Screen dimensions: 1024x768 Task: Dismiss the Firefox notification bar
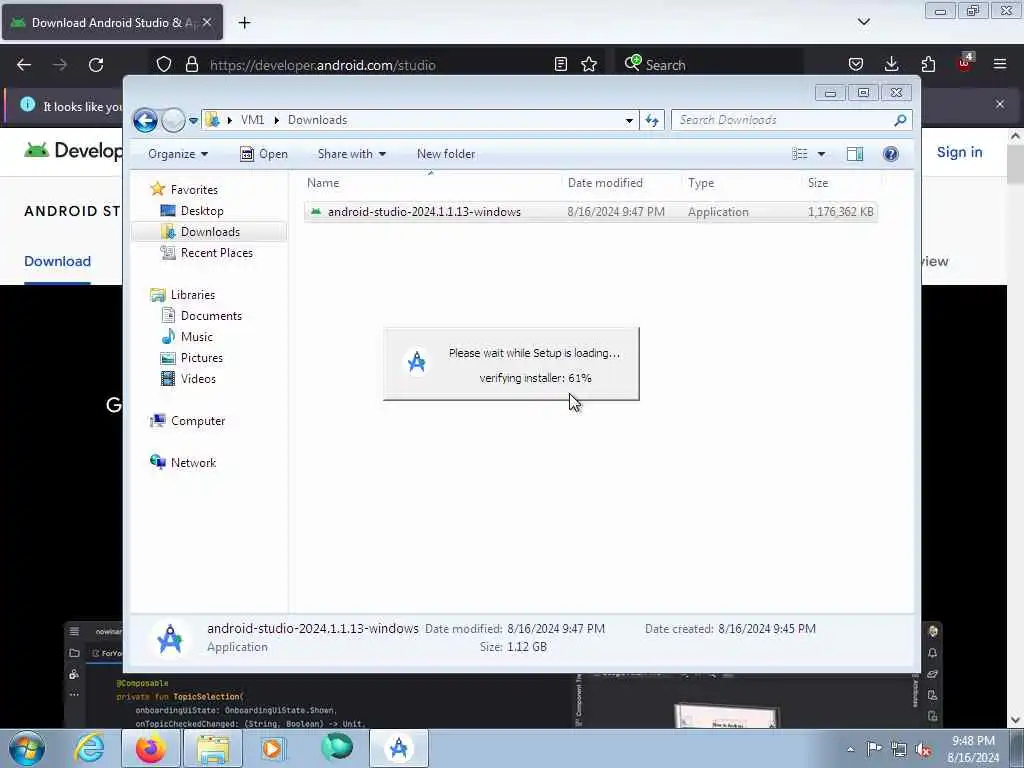[x=1000, y=104]
